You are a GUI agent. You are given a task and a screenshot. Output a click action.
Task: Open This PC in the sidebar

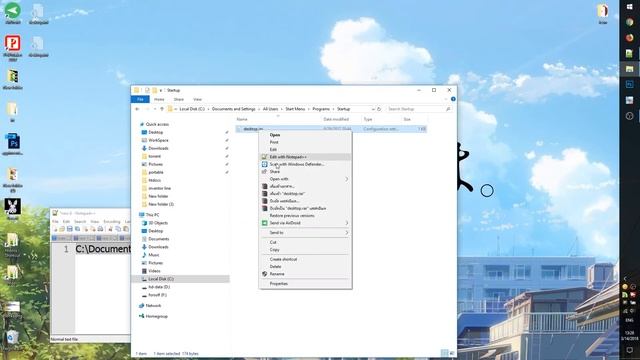click(x=152, y=215)
